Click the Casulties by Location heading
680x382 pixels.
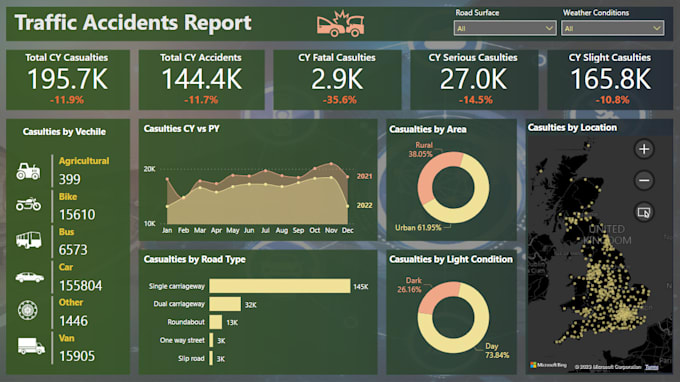pyautogui.click(x=572, y=127)
